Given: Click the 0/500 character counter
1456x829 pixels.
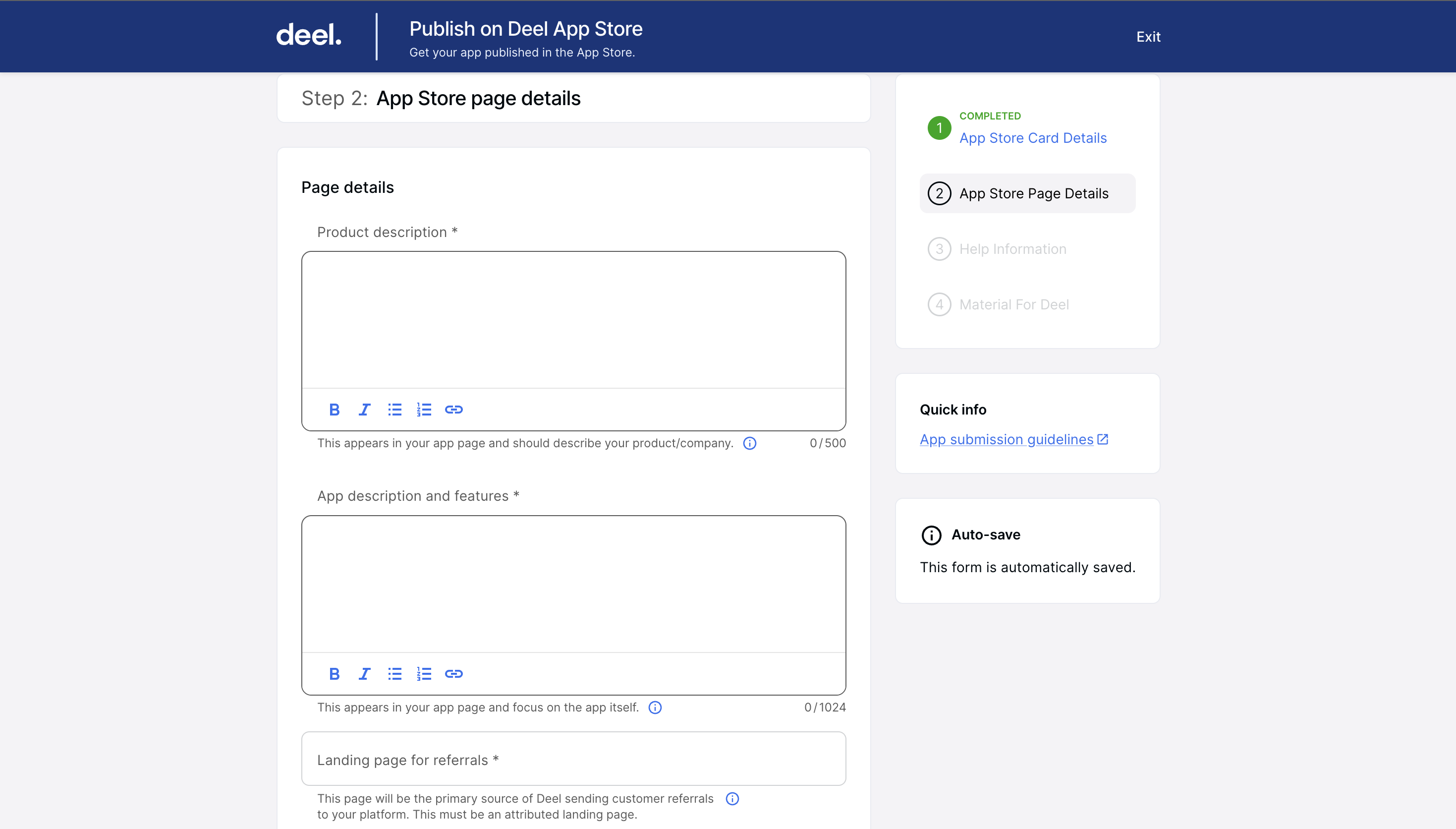Looking at the screenshot, I should 828,443.
